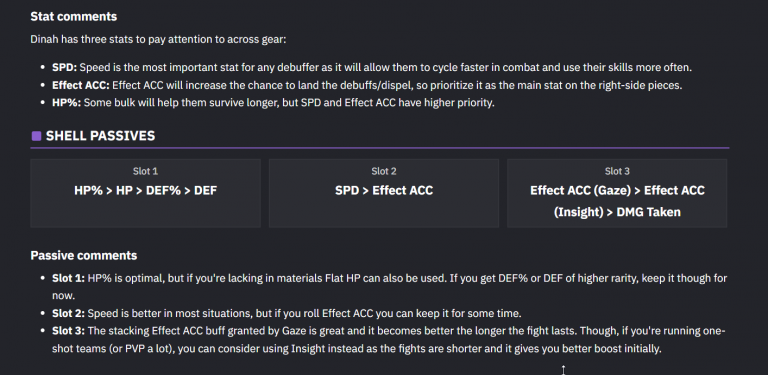Screen dimensions: 768x375
Task: Select the Slot 2 passive card
Action: coord(384,193)
